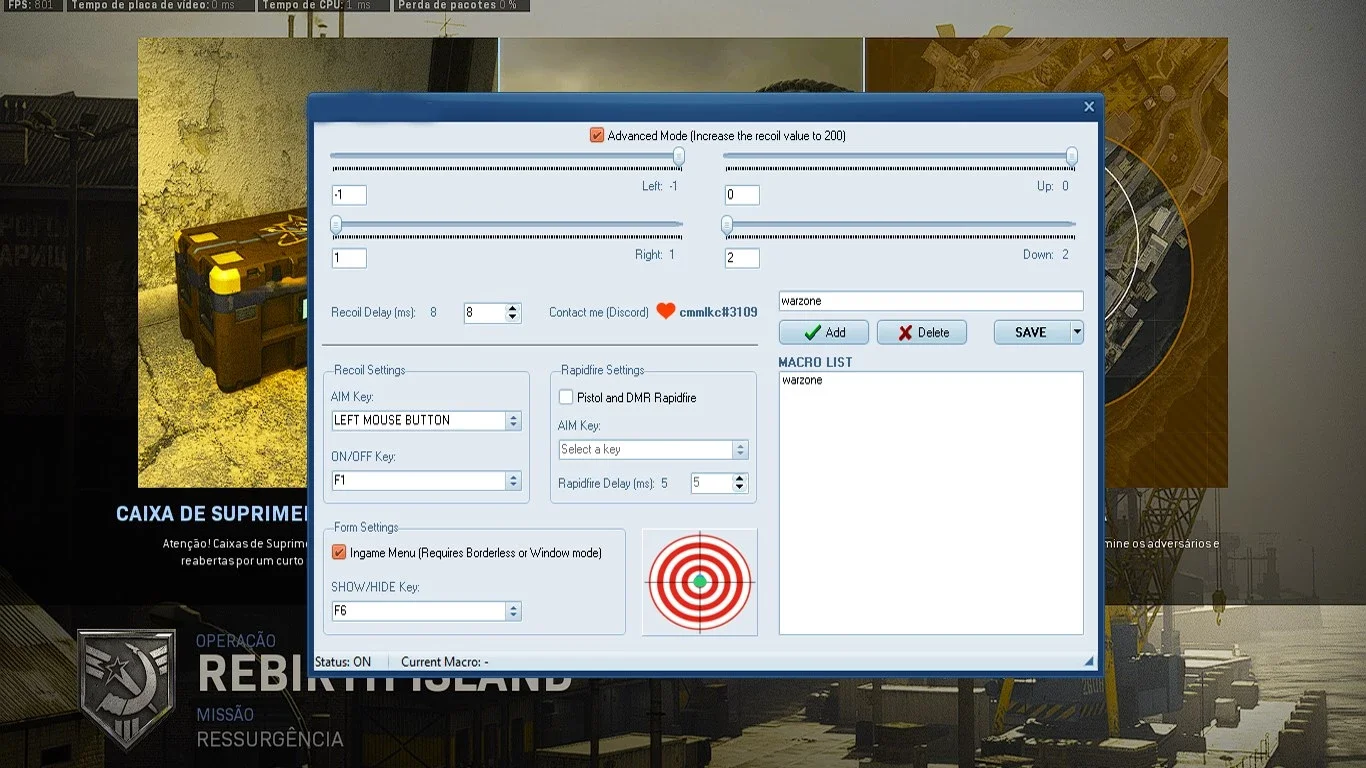This screenshot has width=1366, height=768.
Task: Increase Recoil Delay using the stepper up arrow
Action: [513, 308]
